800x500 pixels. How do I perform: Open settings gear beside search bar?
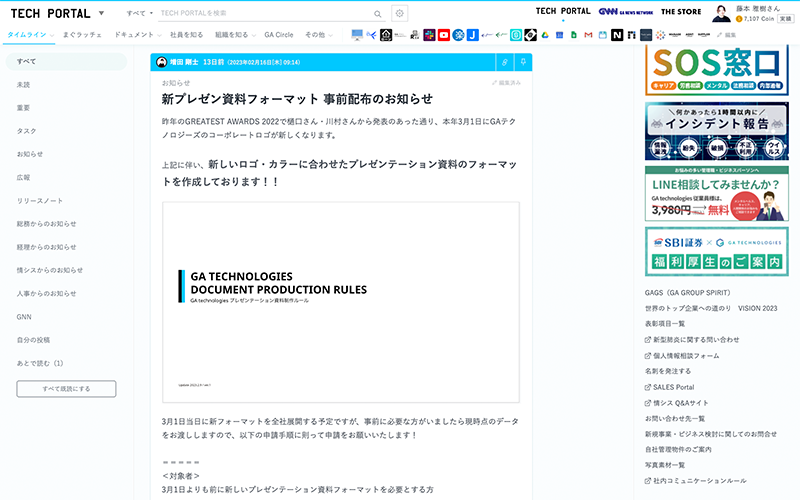point(399,14)
